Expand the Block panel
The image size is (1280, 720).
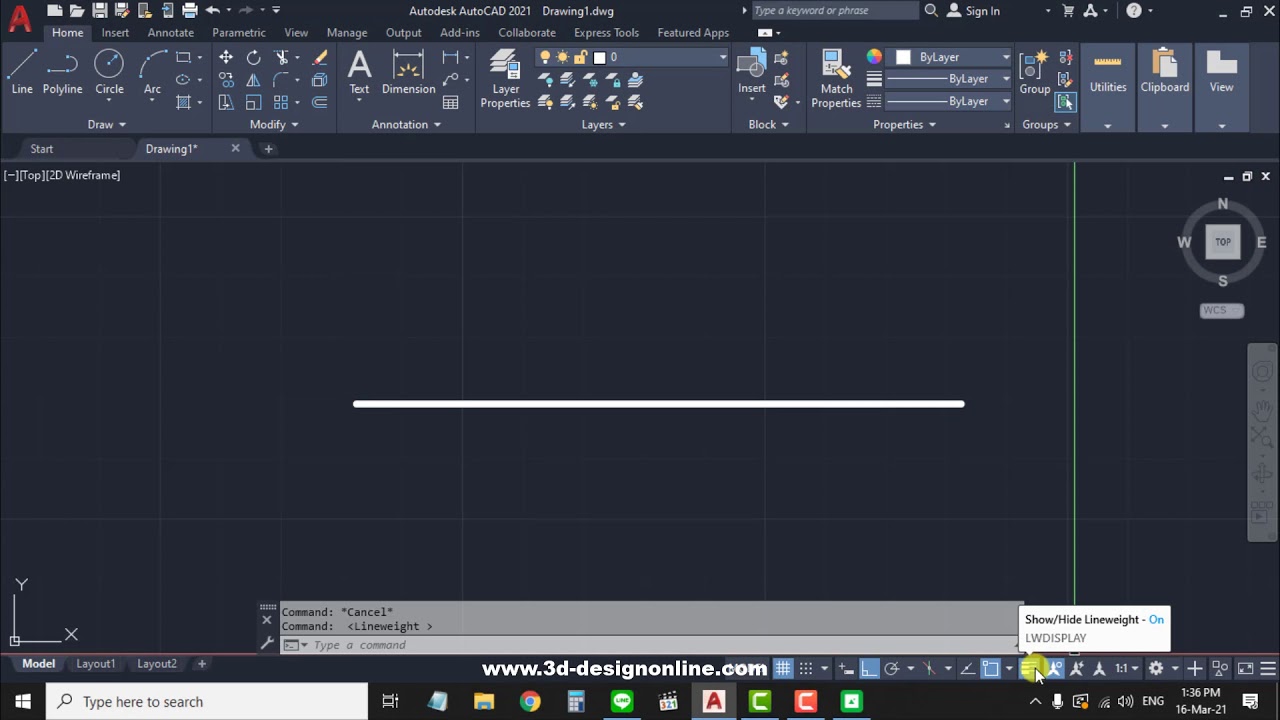(769, 124)
